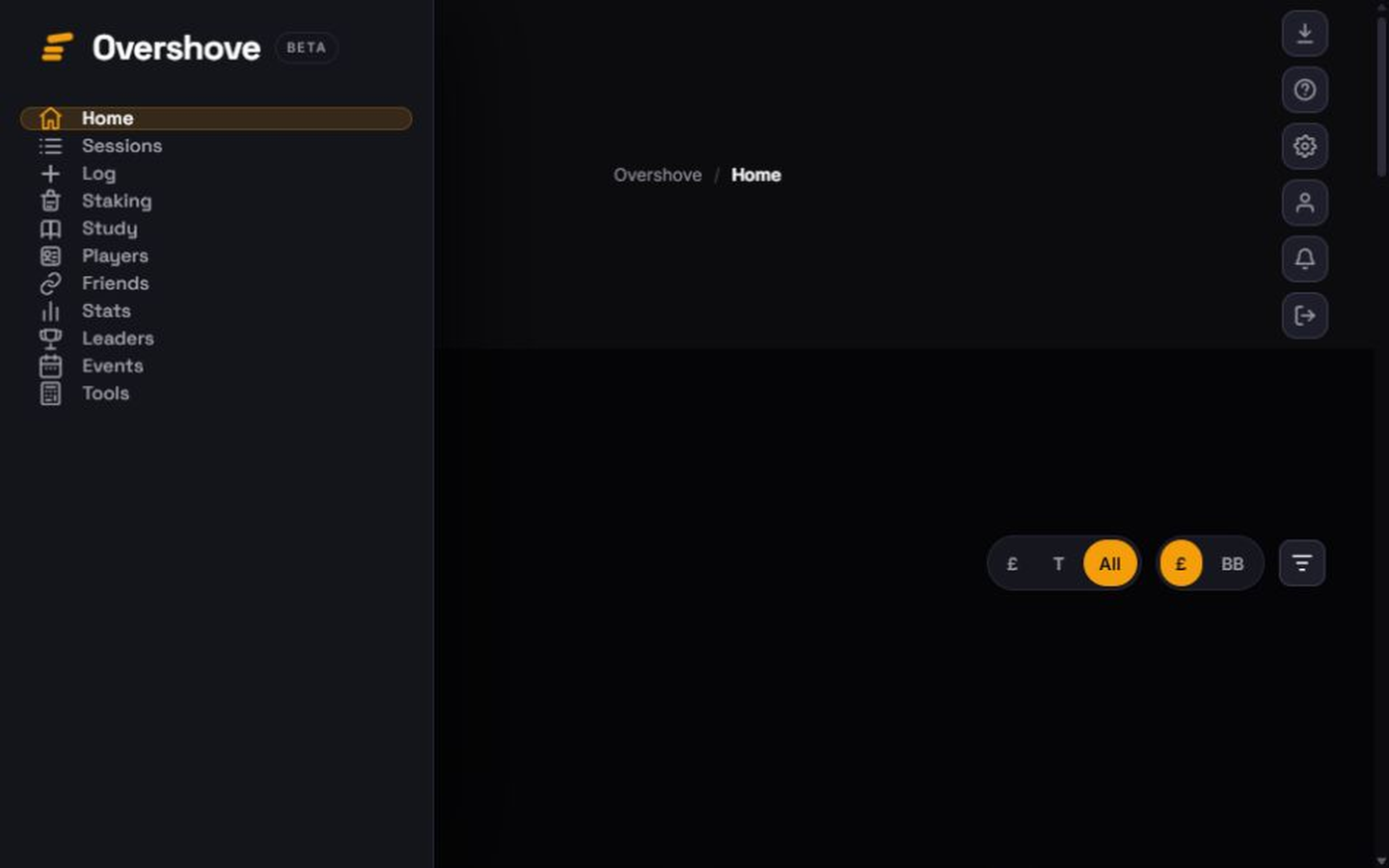The image size is (1389, 868).
Task: Select the All filter option
Action: (1109, 563)
